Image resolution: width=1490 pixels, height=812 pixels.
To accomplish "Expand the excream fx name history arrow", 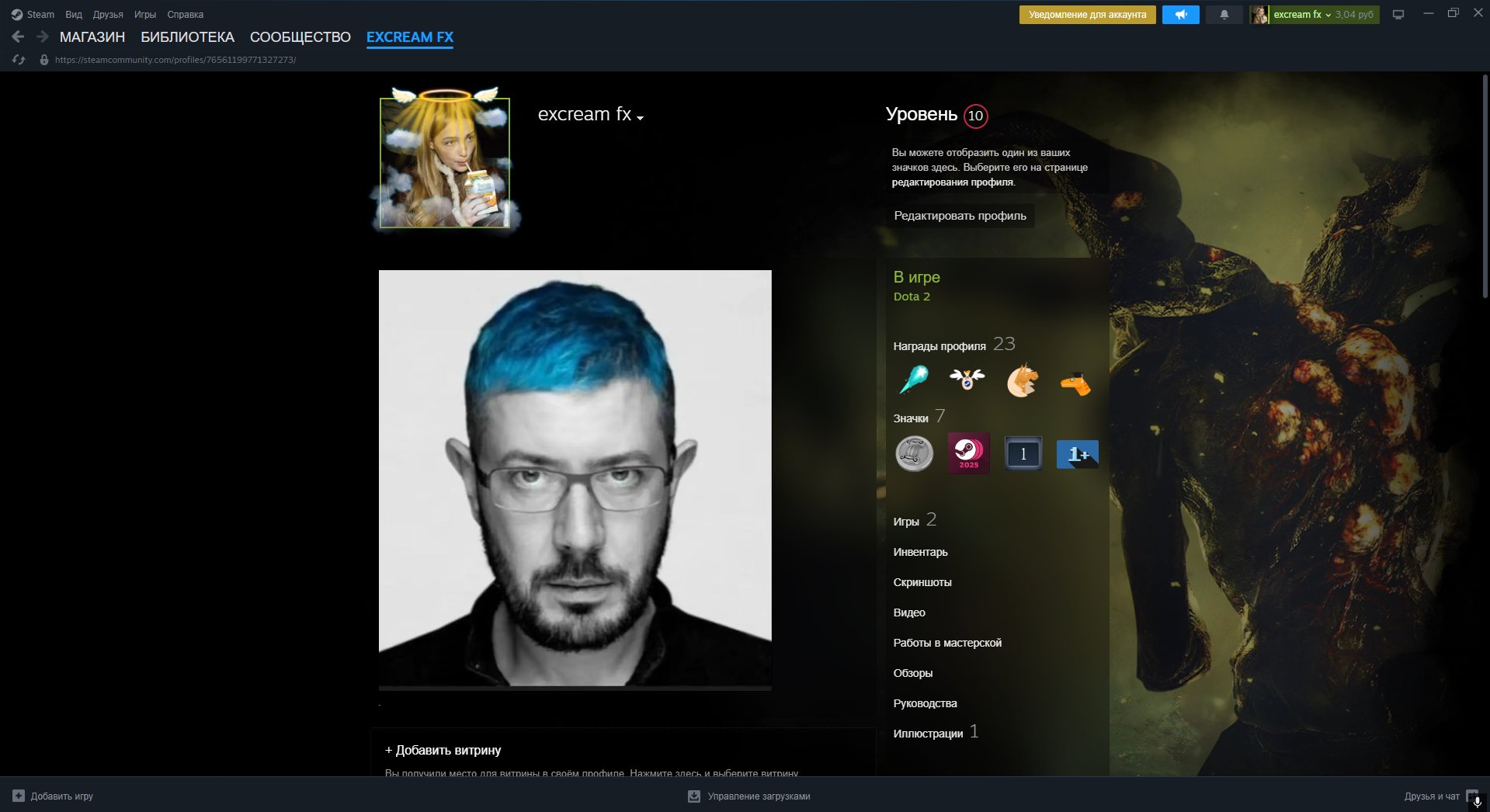I will [640, 118].
